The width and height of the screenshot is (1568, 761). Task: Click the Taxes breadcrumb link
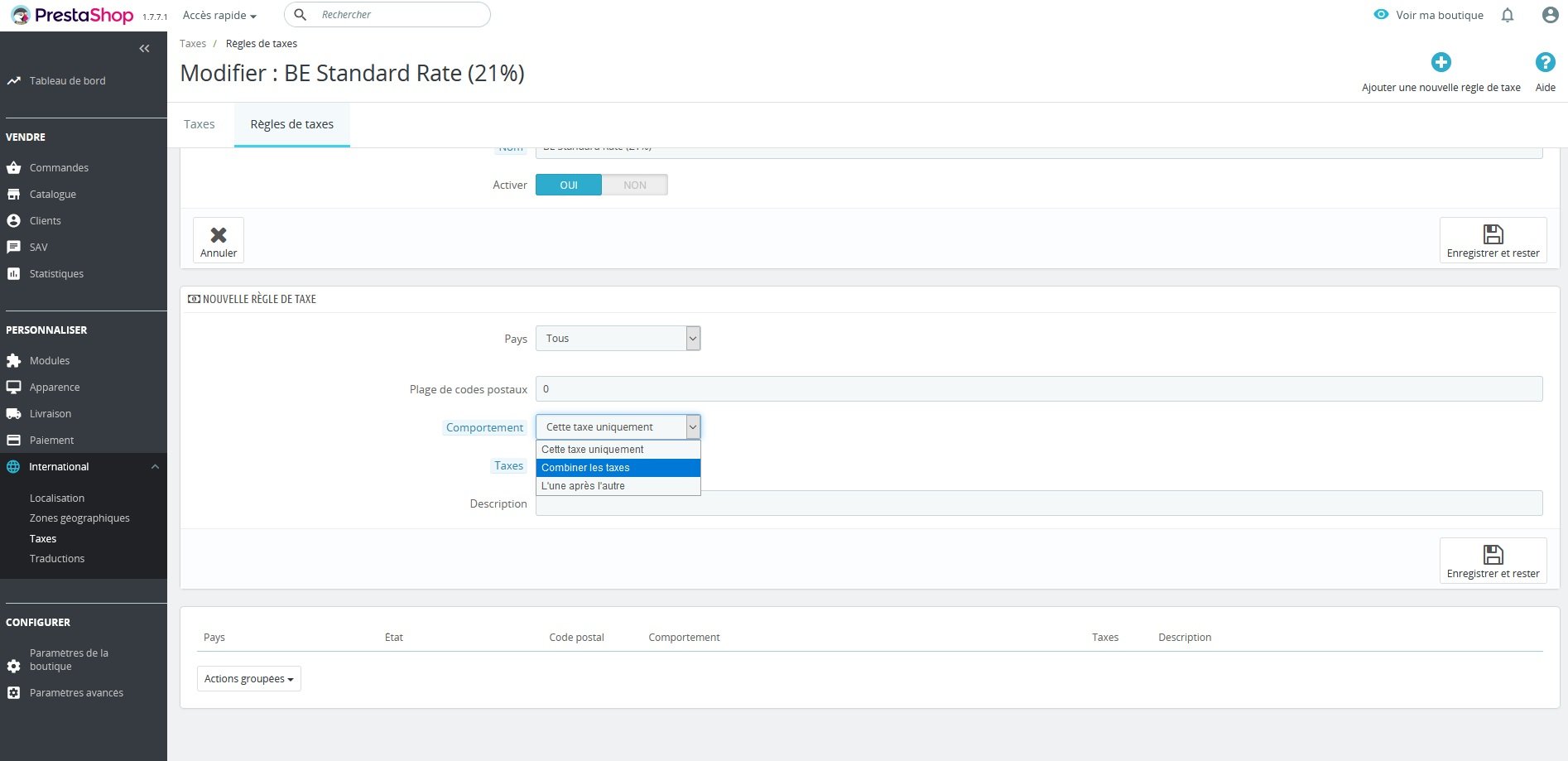tap(193, 43)
